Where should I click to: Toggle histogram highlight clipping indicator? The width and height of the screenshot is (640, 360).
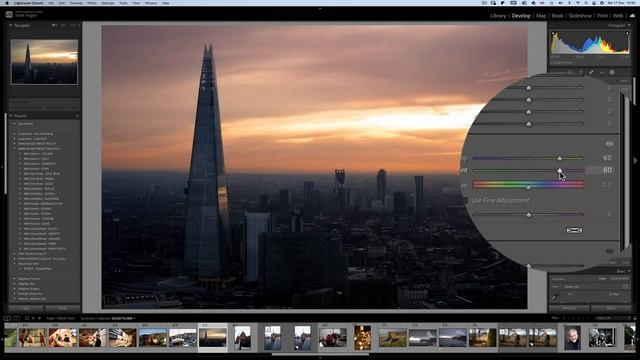click(x=627, y=34)
